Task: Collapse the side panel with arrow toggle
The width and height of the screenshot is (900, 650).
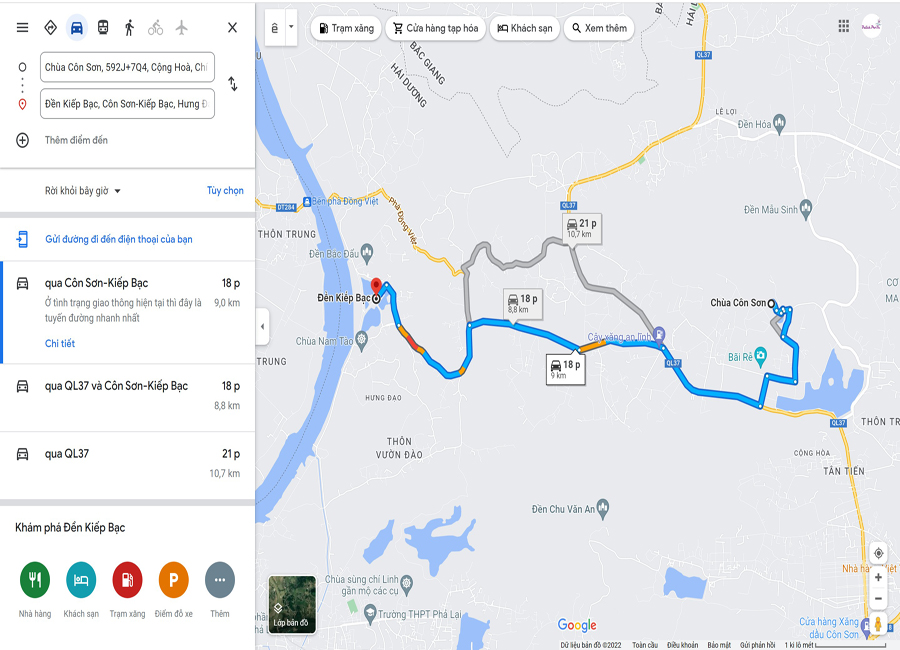Action: 262,327
